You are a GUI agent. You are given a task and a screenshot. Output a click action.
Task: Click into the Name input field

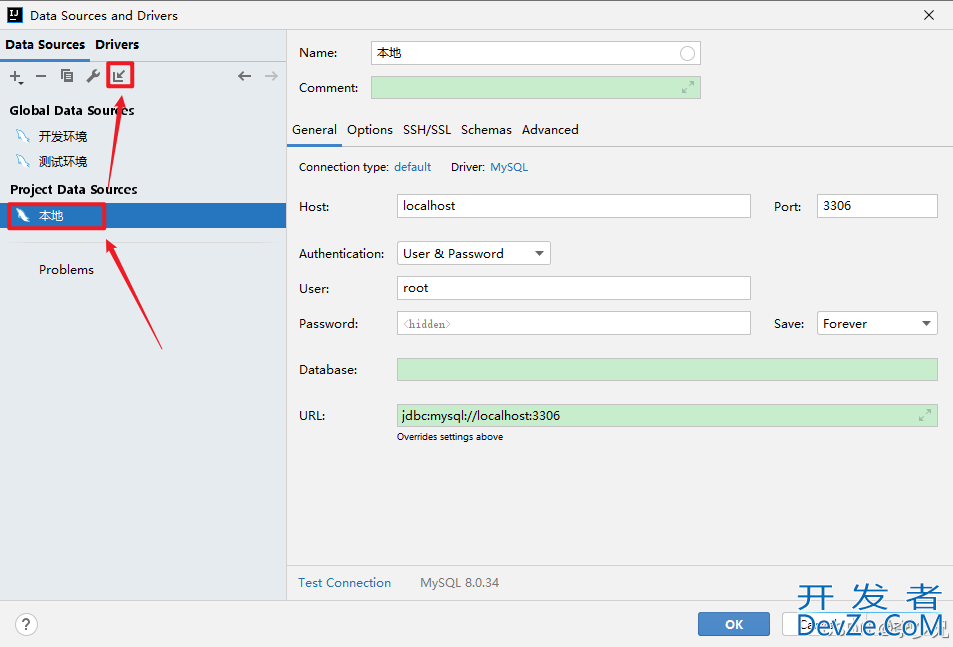point(535,53)
